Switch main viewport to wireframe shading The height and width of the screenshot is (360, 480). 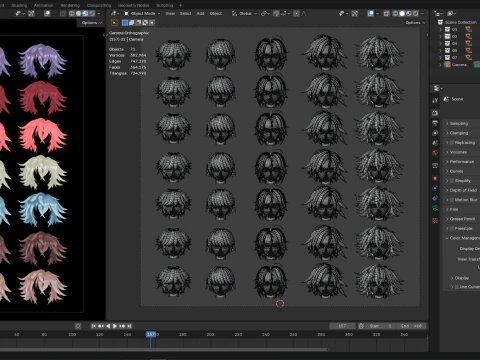tap(395, 14)
